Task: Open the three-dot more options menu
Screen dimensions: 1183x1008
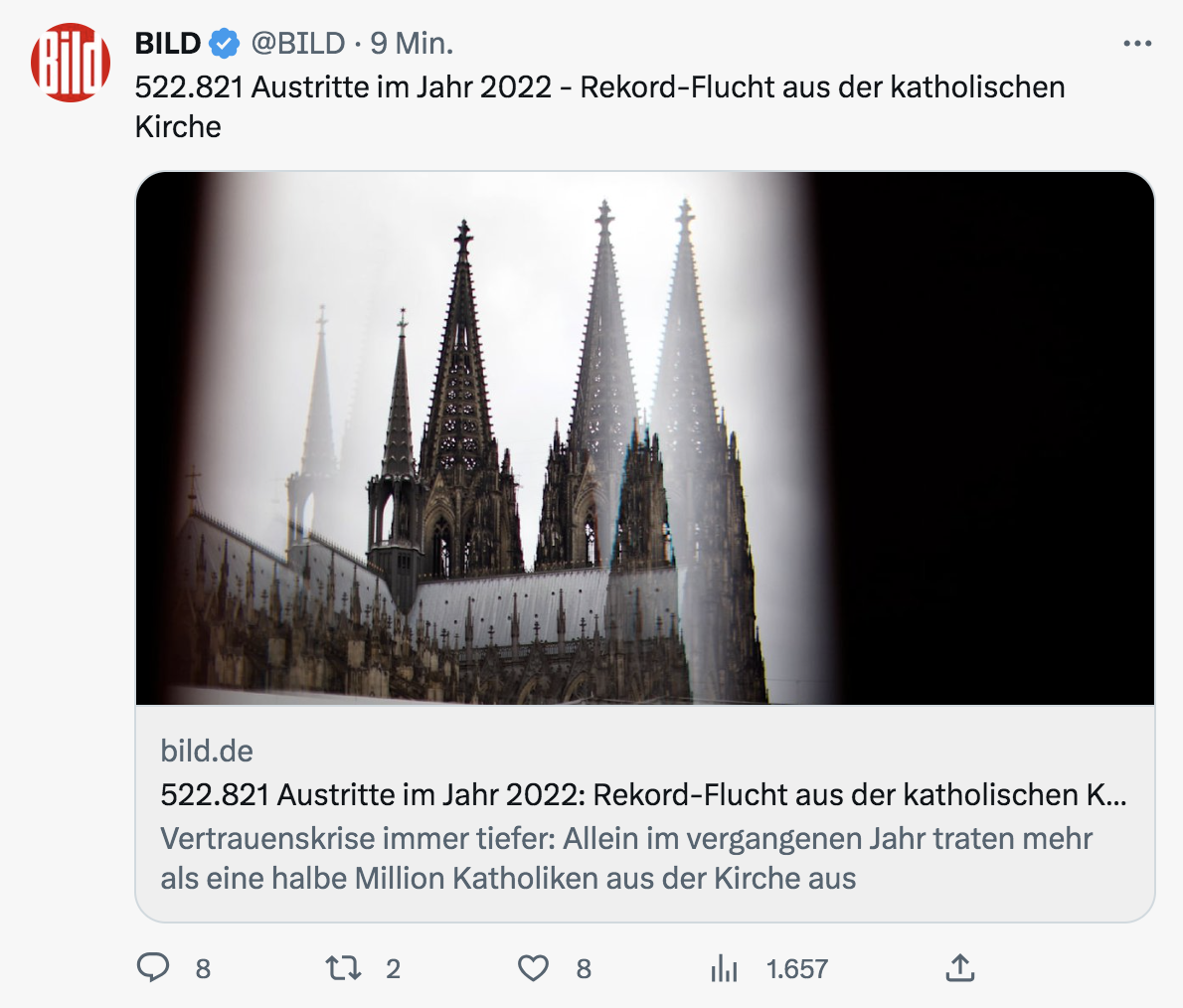Action: pyautogui.click(x=1137, y=44)
